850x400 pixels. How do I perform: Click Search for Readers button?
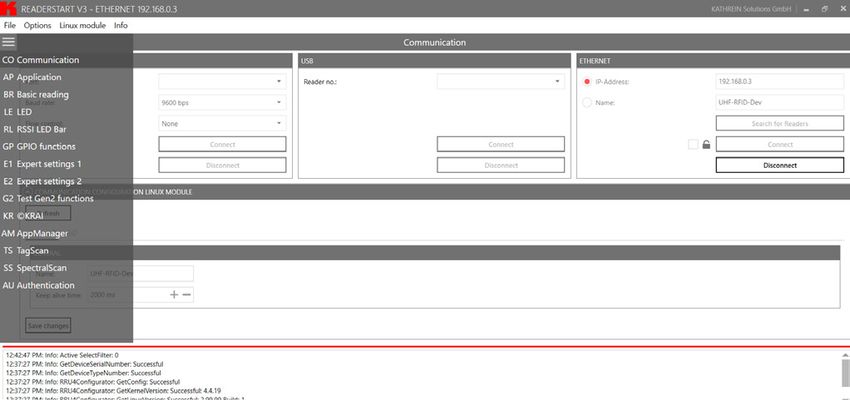coord(780,124)
